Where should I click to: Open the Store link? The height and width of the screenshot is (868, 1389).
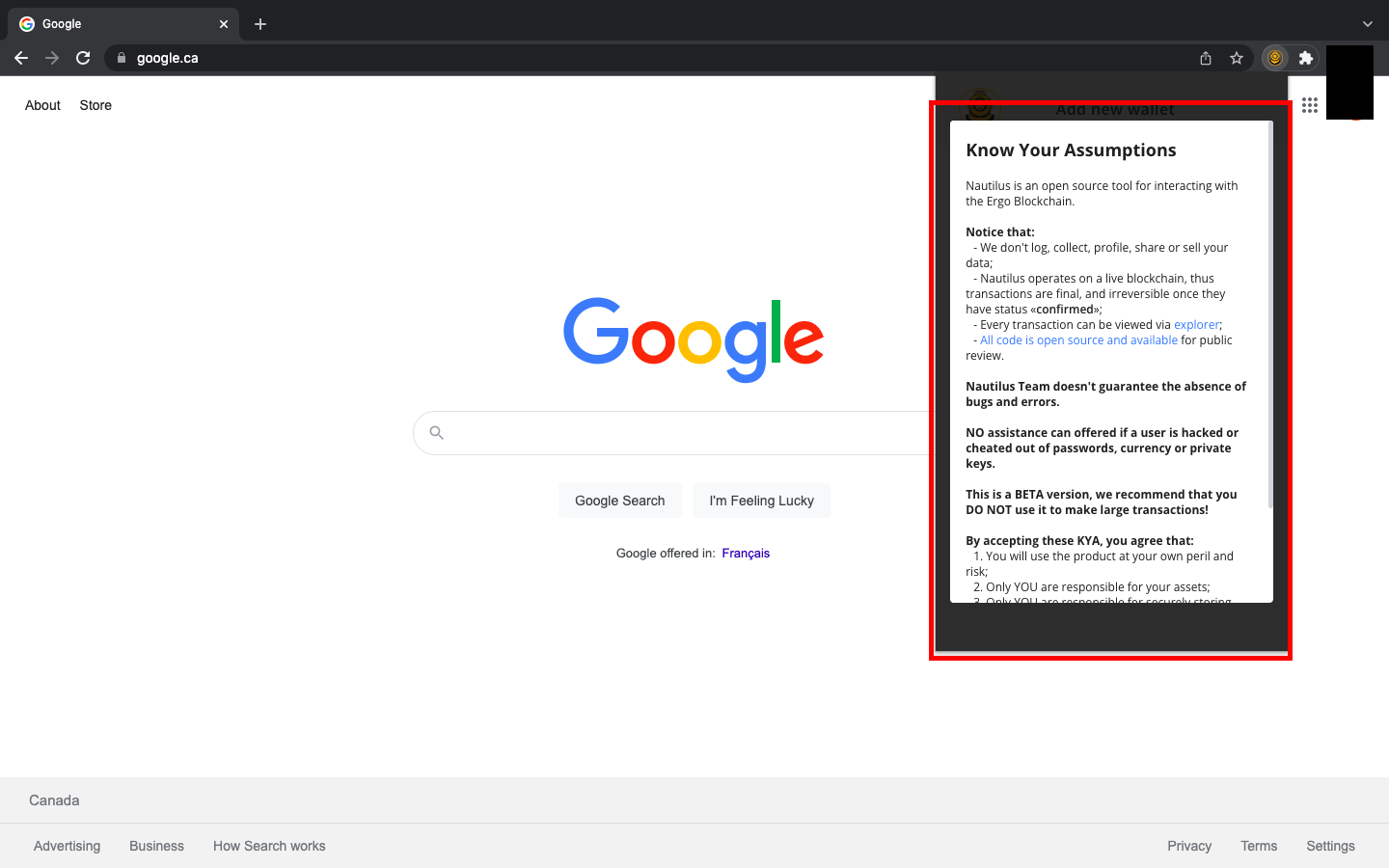click(95, 105)
